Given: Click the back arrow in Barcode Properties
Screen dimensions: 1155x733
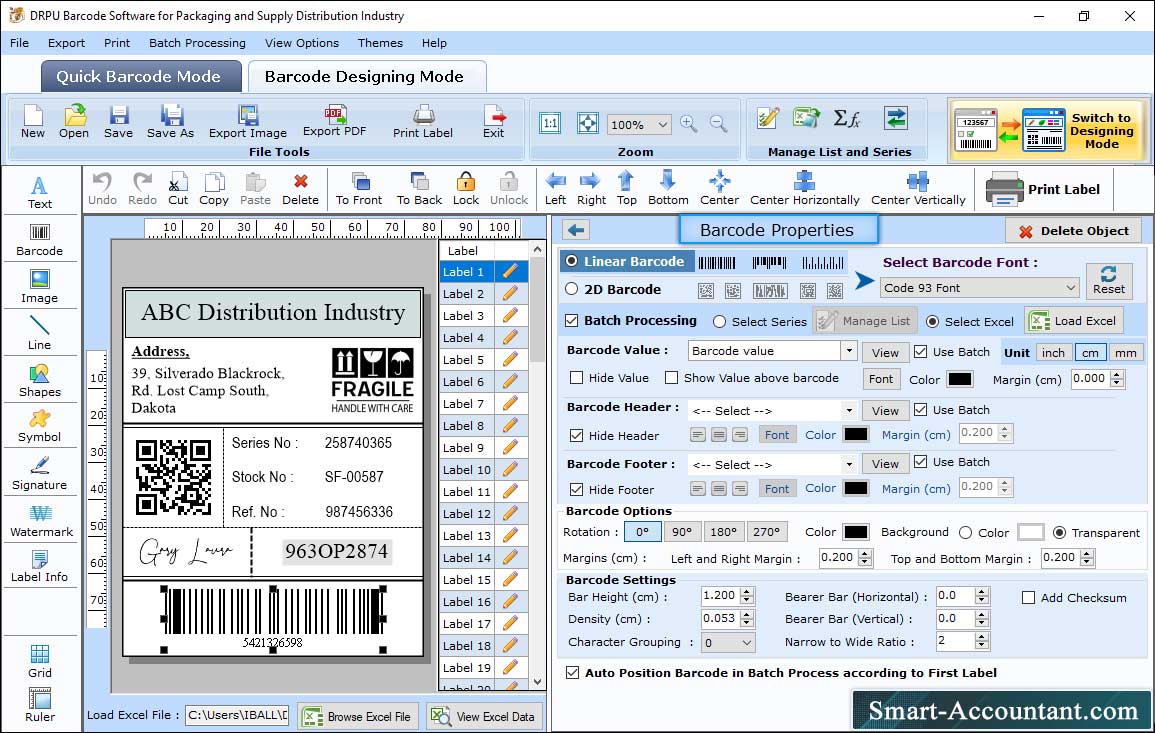Looking at the screenshot, I should 576,231.
